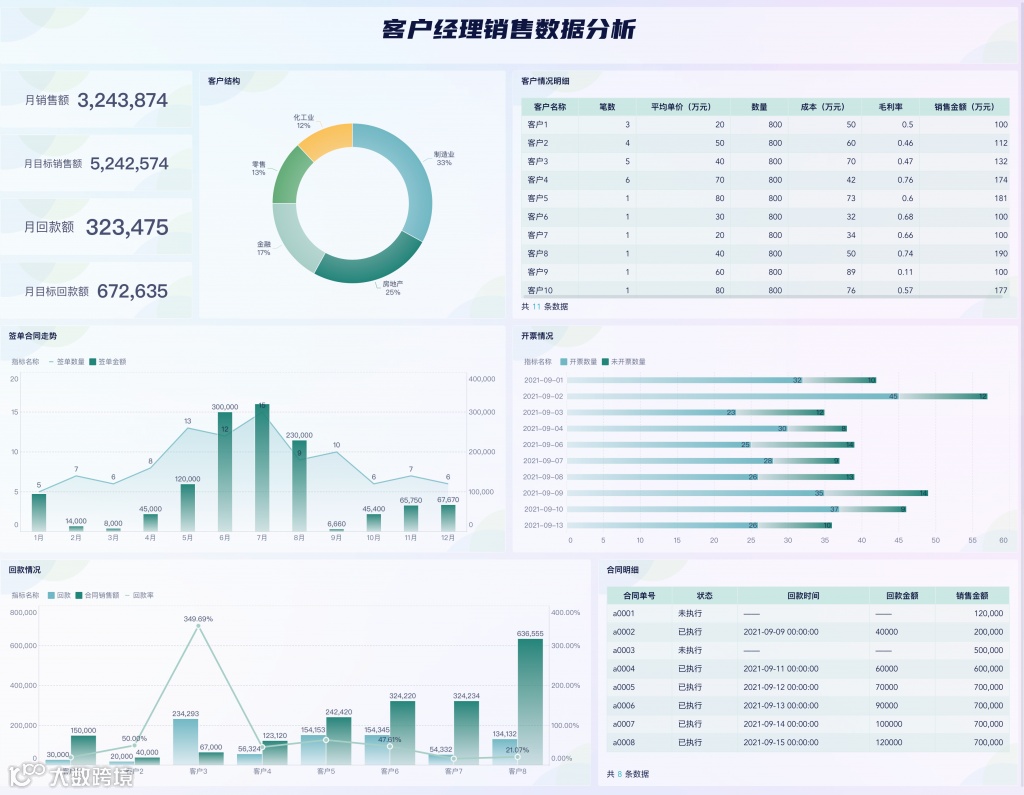Viewport: 1024px width, 795px height.
Task: Click the 月回款额 323,475 card
Action: click(96, 227)
